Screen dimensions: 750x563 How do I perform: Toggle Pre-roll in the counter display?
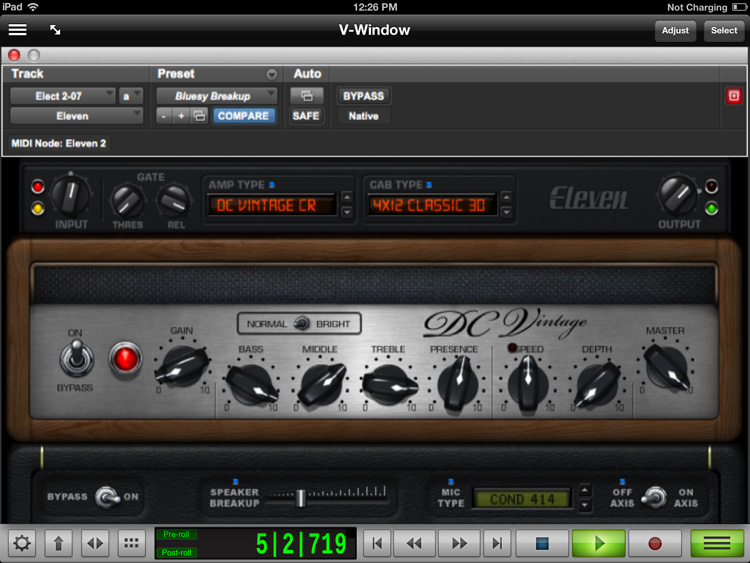tap(176, 534)
